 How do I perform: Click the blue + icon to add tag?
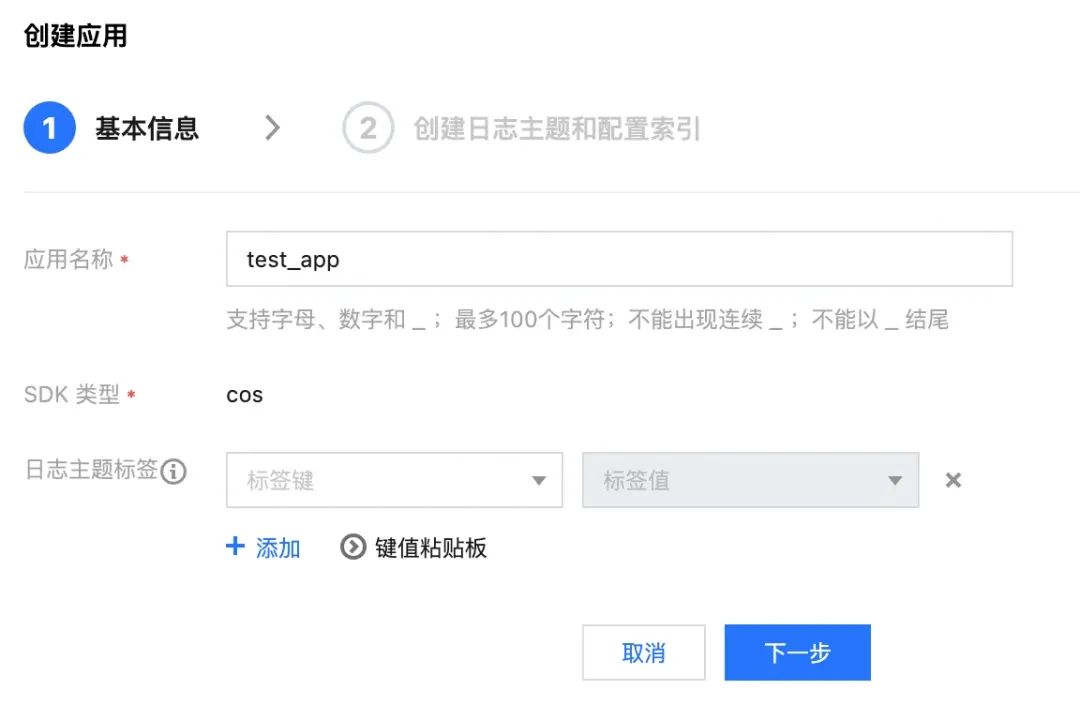coord(234,547)
